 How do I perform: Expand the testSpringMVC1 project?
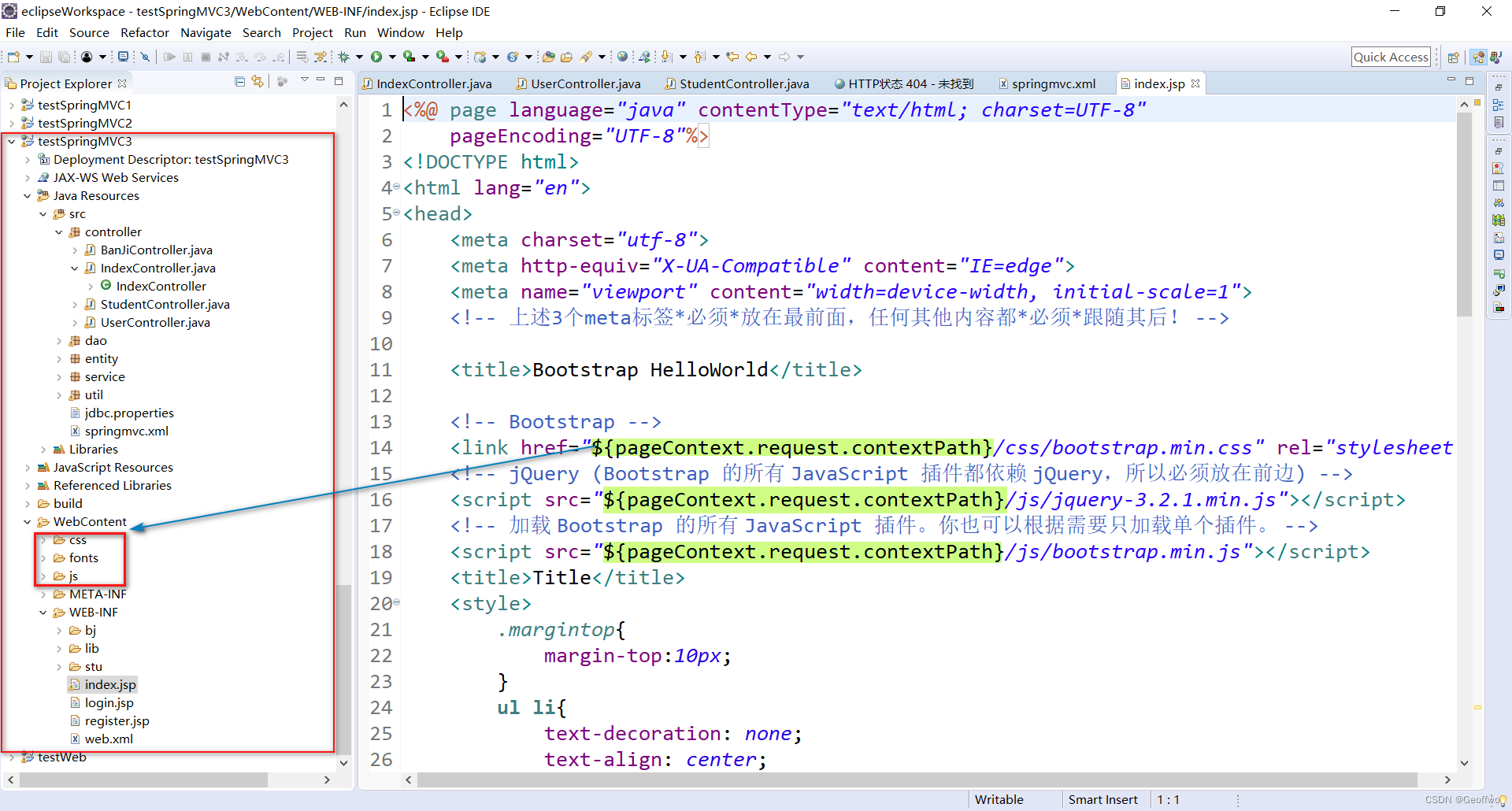tap(11, 105)
